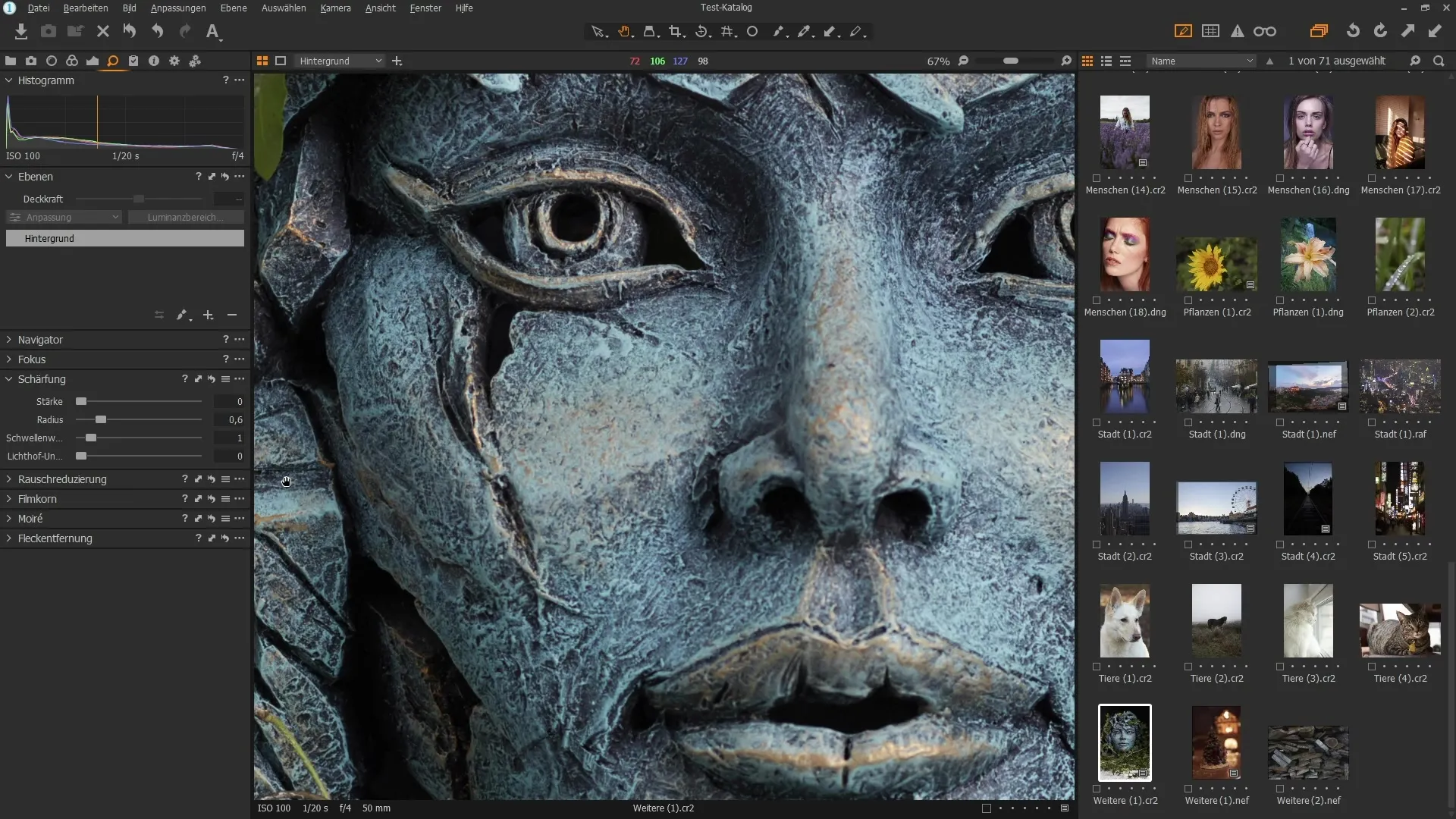This screenshot has height=819, width=1456.
Task: Expand the Fokus panel
Action: coord(9,359)
